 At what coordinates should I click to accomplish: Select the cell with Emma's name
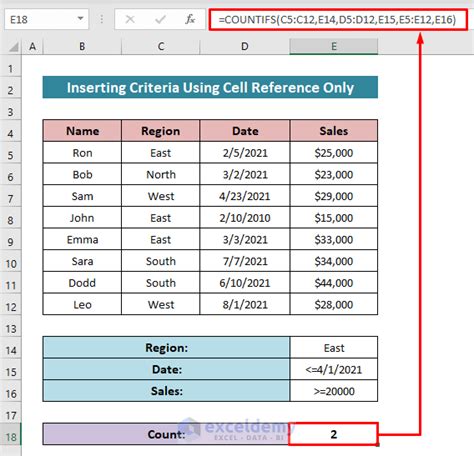point(82,239)
